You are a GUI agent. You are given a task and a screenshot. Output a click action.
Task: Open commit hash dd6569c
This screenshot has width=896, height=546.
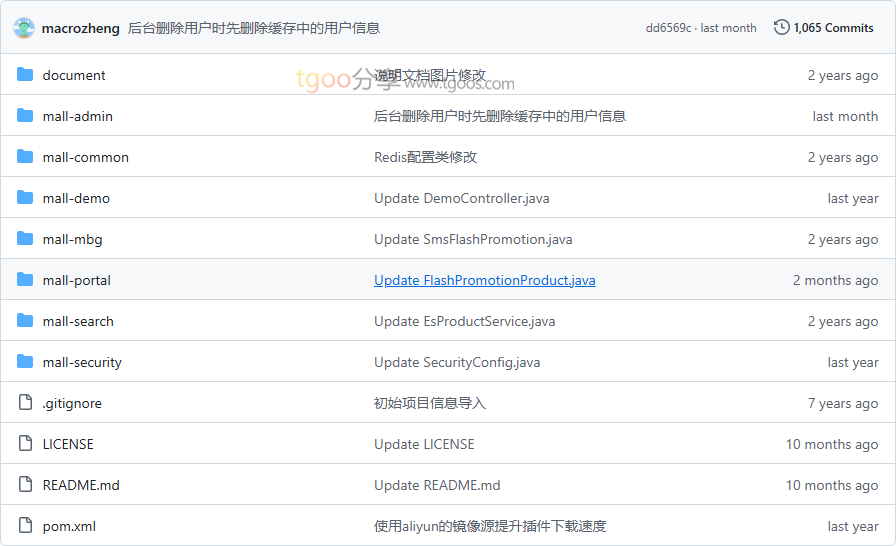pyautogui.click(x=668, y=28)
